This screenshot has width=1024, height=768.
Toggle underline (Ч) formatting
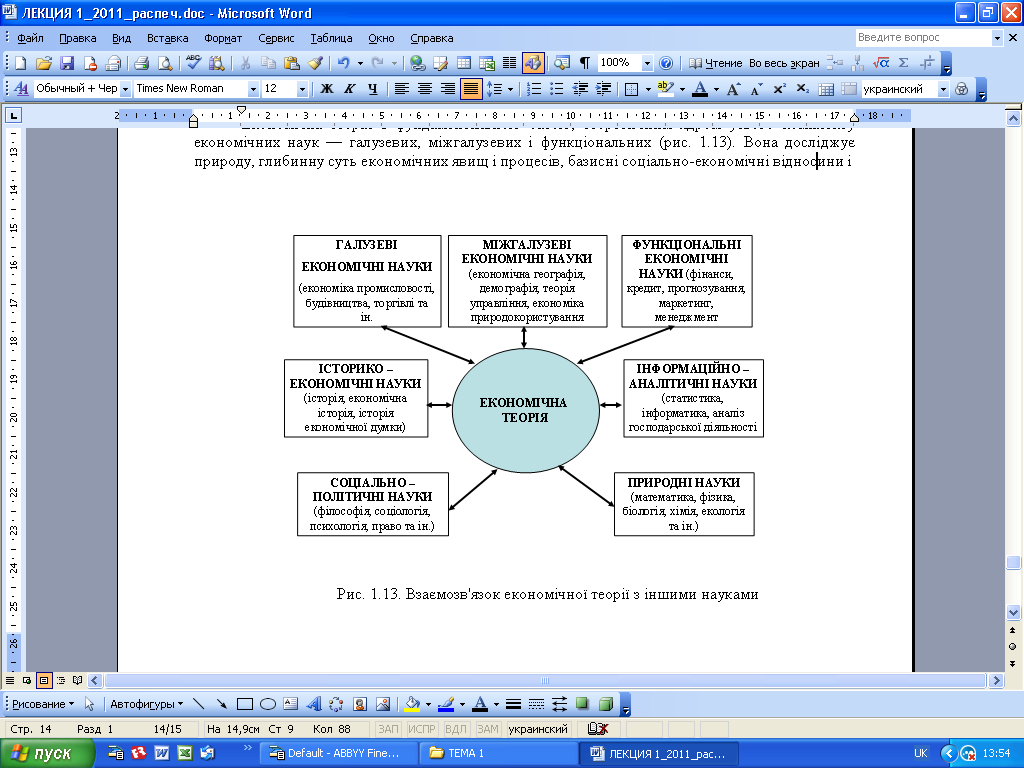(372, 89)
